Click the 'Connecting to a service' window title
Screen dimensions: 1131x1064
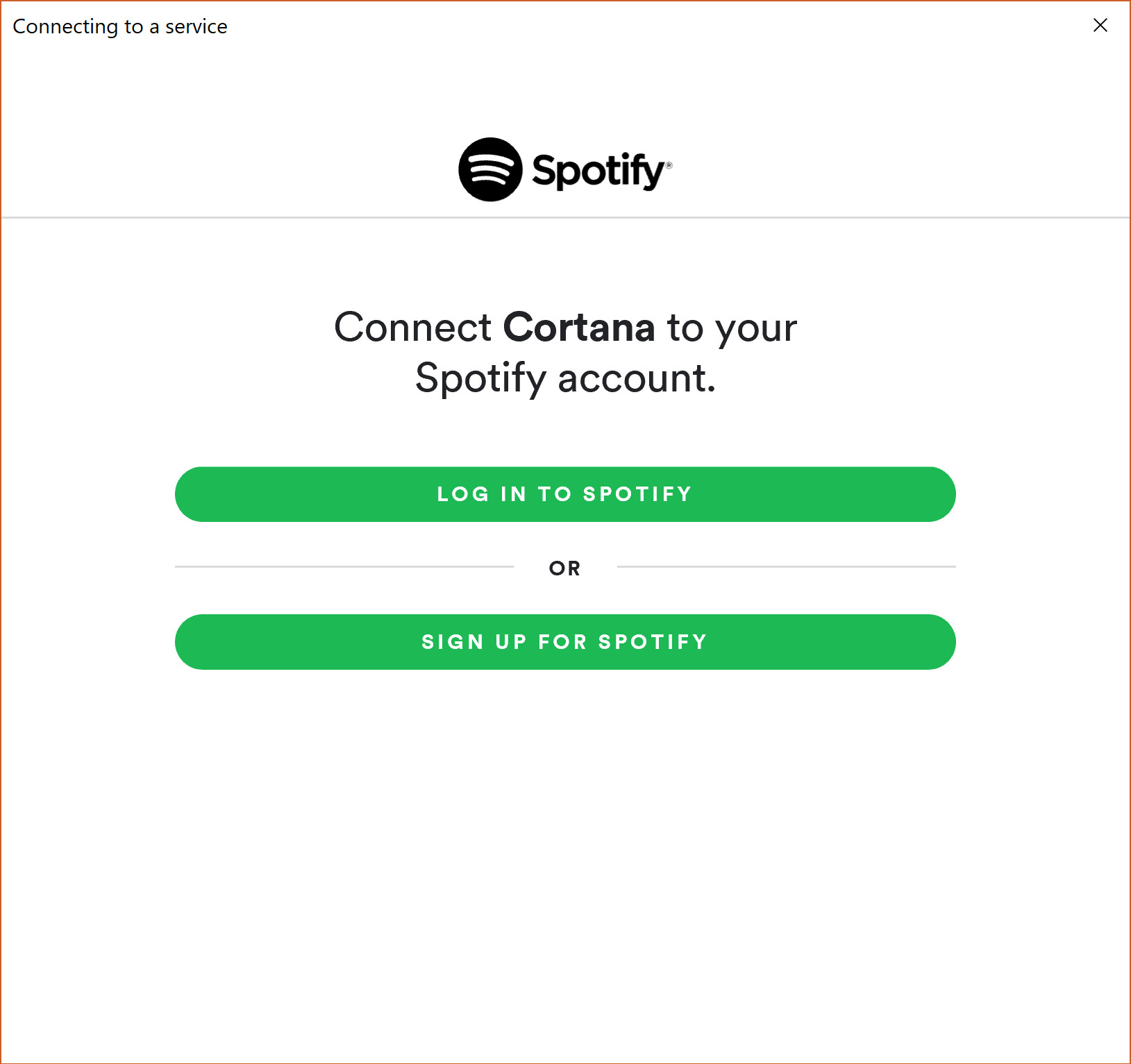120,26
